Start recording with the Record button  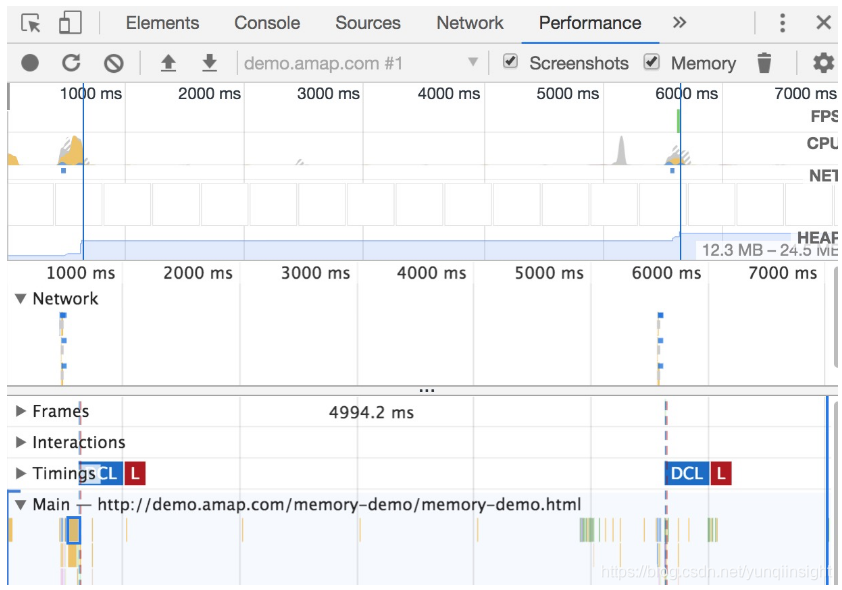[x=30, y=63]
